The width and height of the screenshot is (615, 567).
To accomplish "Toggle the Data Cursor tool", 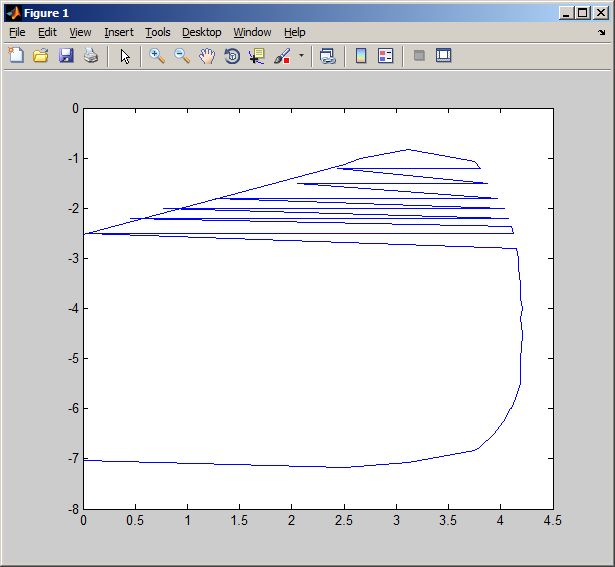I will click(257, 56).
